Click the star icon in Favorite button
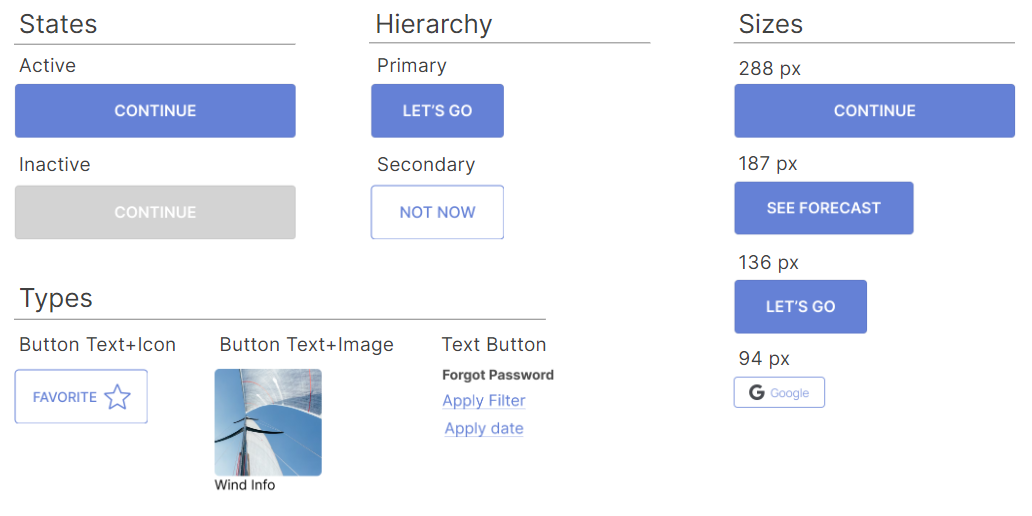This screenshot has height=516, width=1032. tap(118, 397)
